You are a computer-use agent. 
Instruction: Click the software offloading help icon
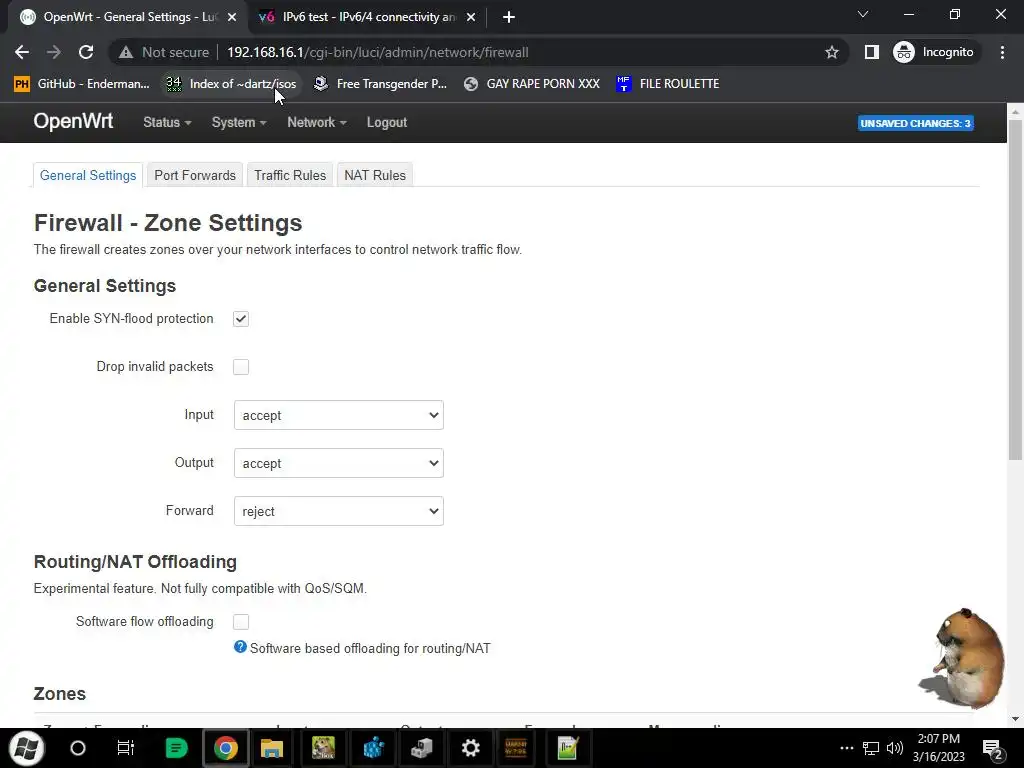click(x=240, y=647)
